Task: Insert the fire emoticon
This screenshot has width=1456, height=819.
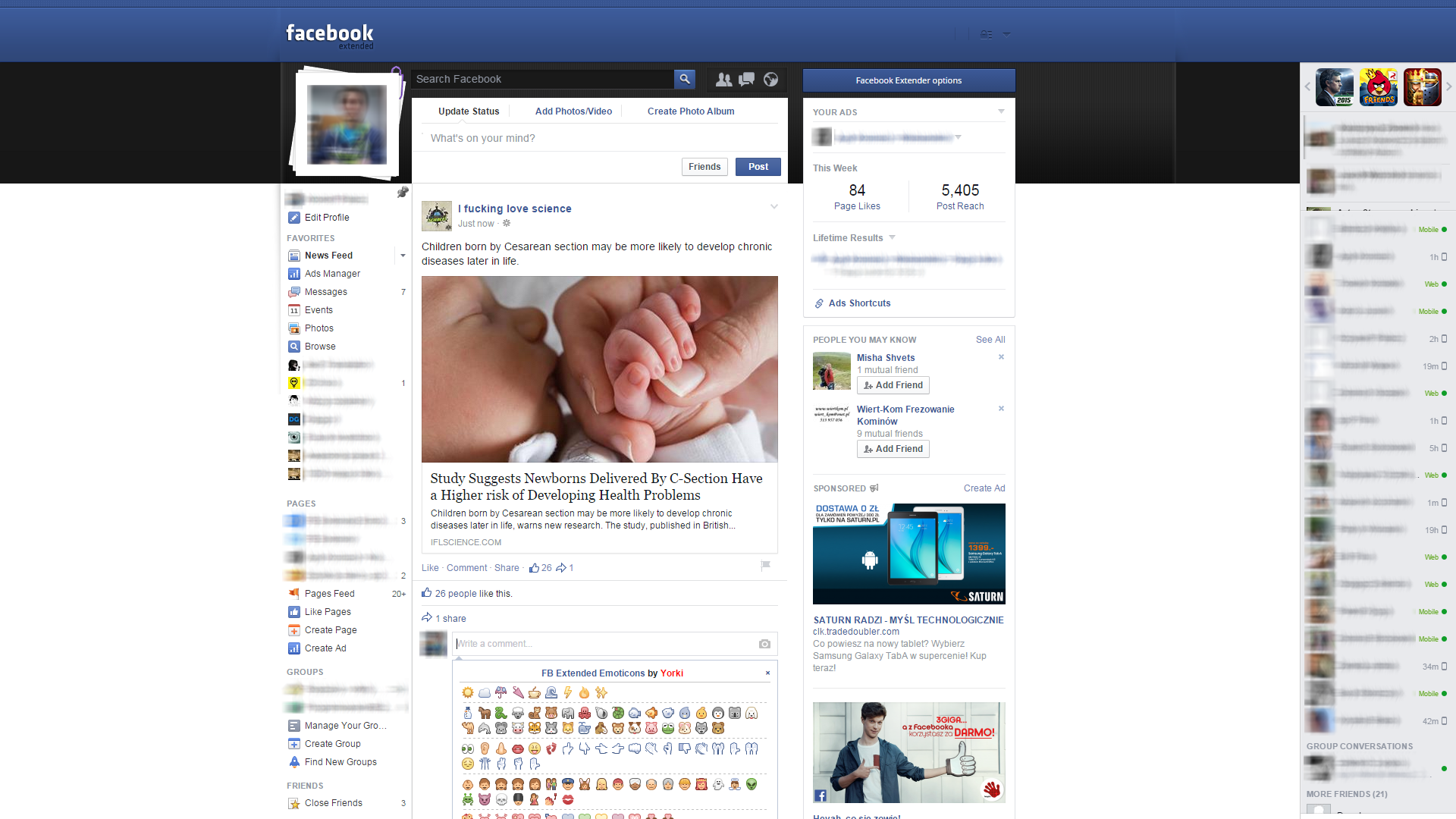Action: (x=585, y=692)
